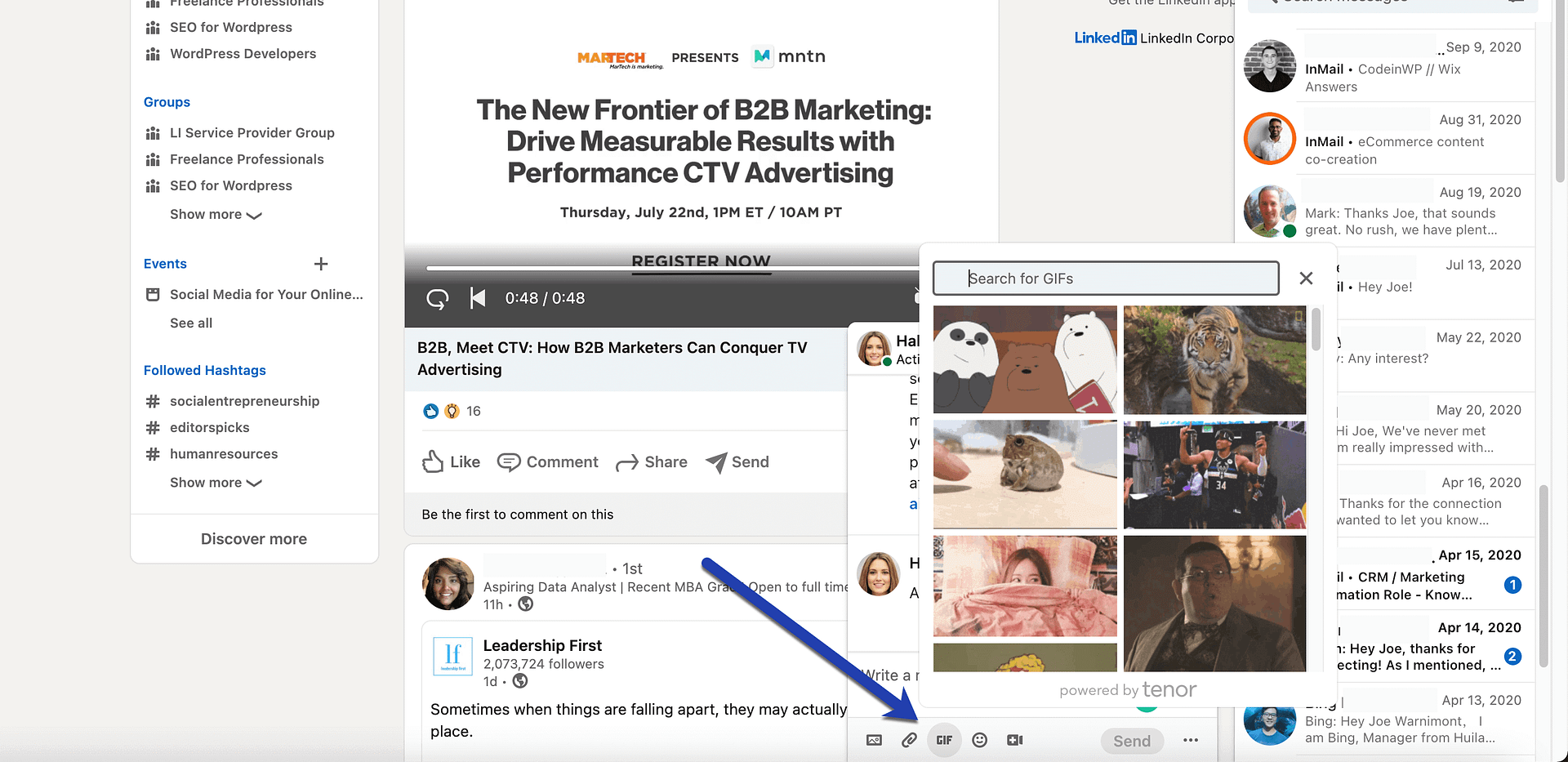This screenshot has height=762, width=1568.
Task: Seek using the video progress bar
Action: 701,265
